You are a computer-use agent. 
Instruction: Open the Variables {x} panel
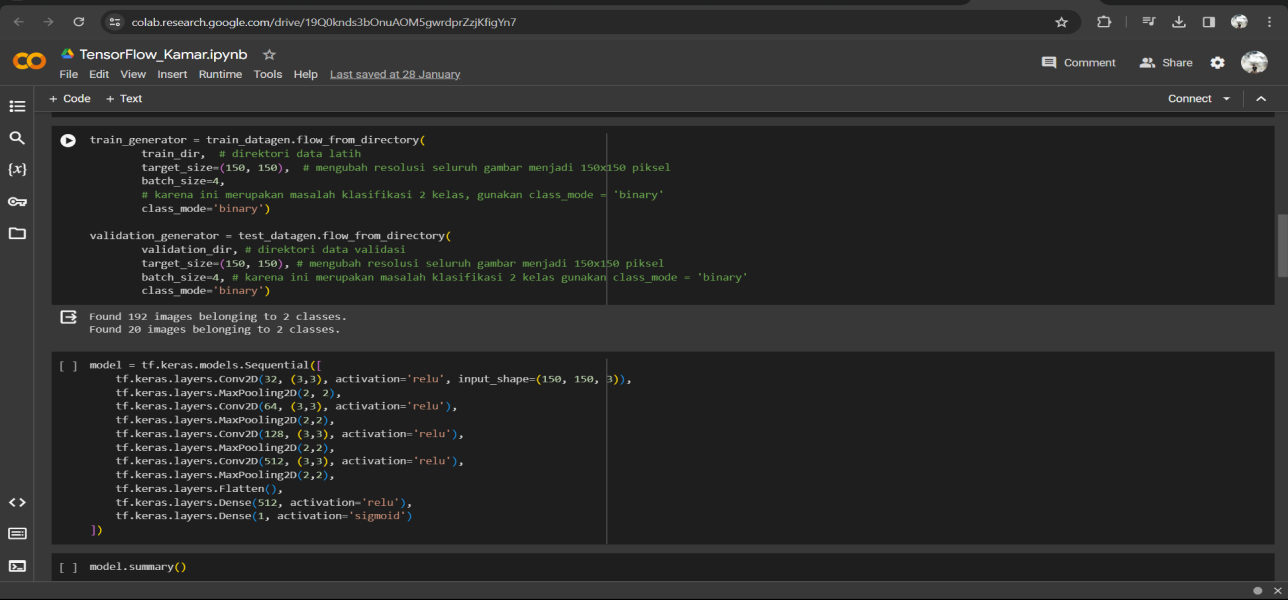17,169
